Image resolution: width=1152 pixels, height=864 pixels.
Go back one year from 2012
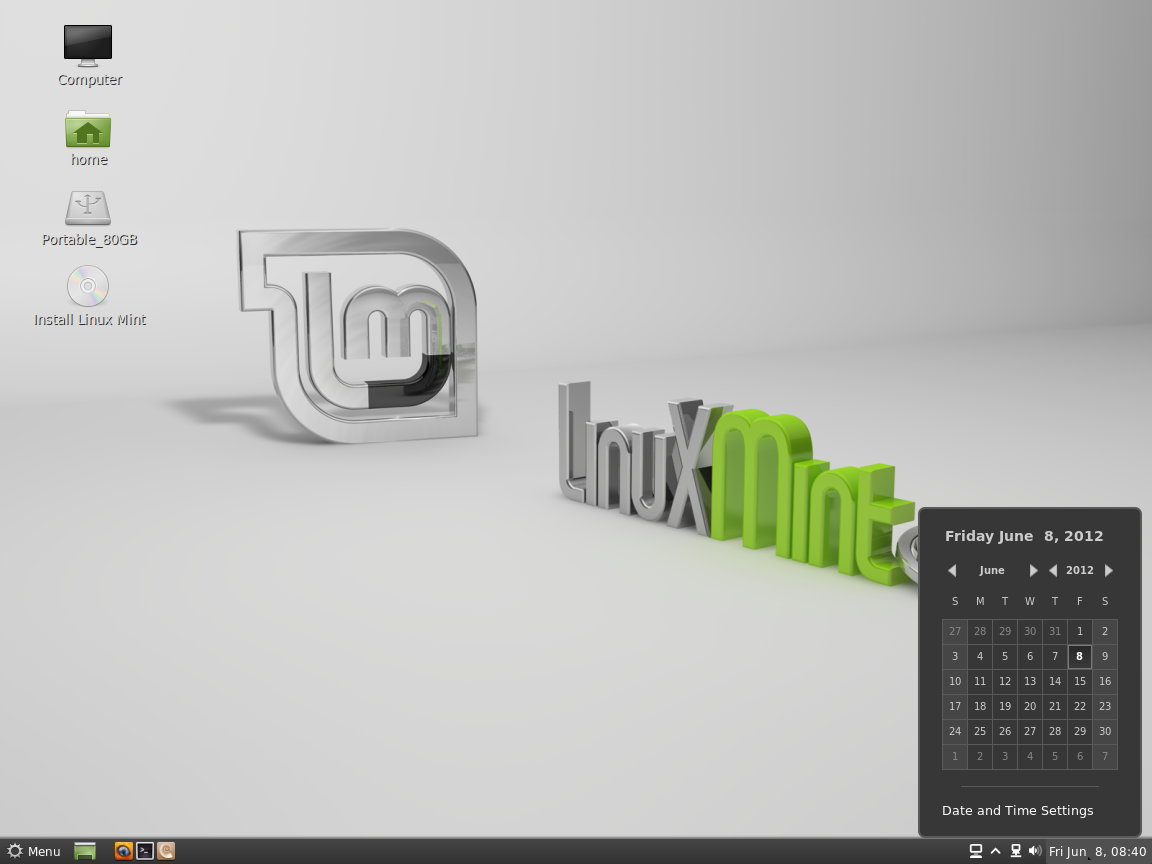point(1053,570)
